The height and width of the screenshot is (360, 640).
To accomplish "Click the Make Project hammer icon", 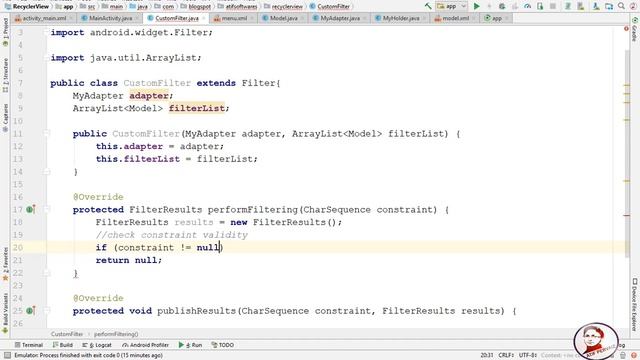I will 427,6.
